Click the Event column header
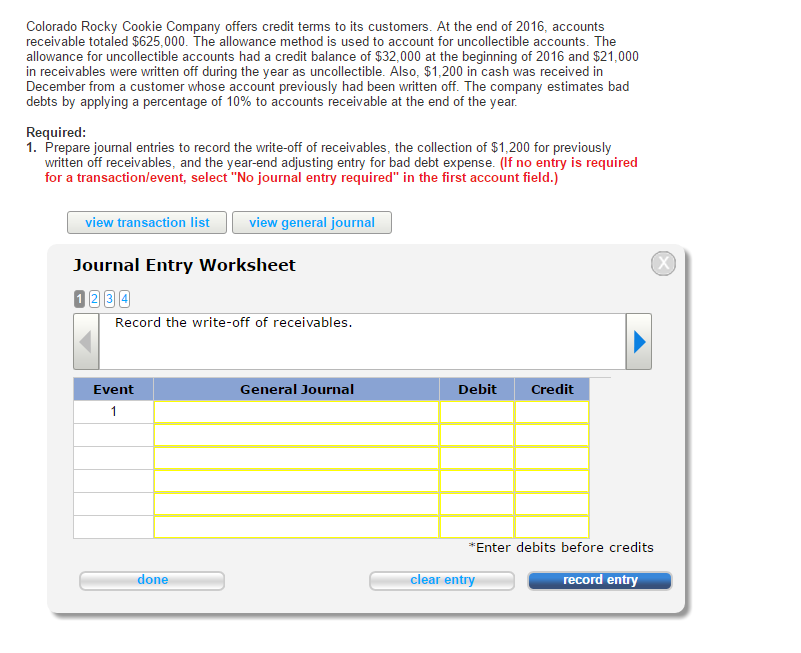 point(113,389)
